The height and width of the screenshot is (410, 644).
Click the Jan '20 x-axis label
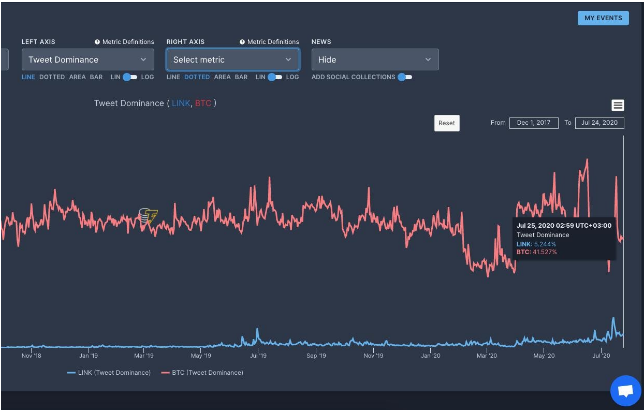click(x=430, y=355)
